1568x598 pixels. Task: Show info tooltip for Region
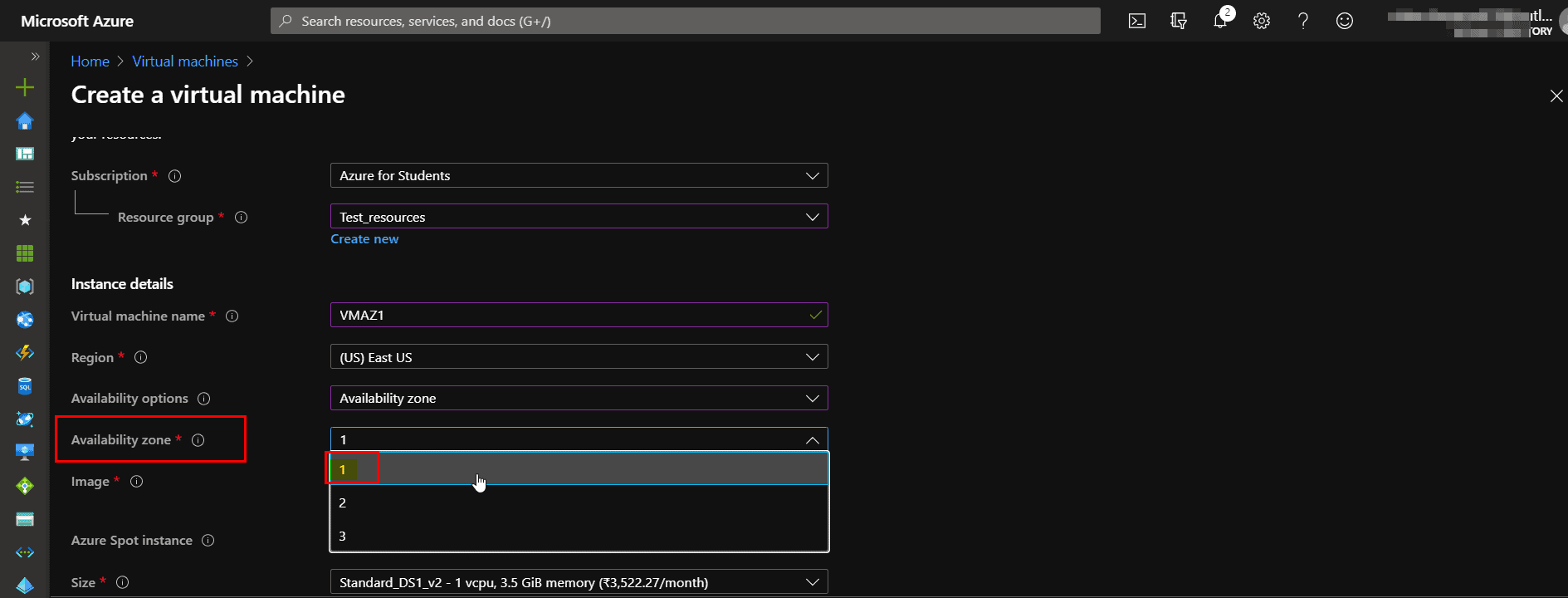141,357
